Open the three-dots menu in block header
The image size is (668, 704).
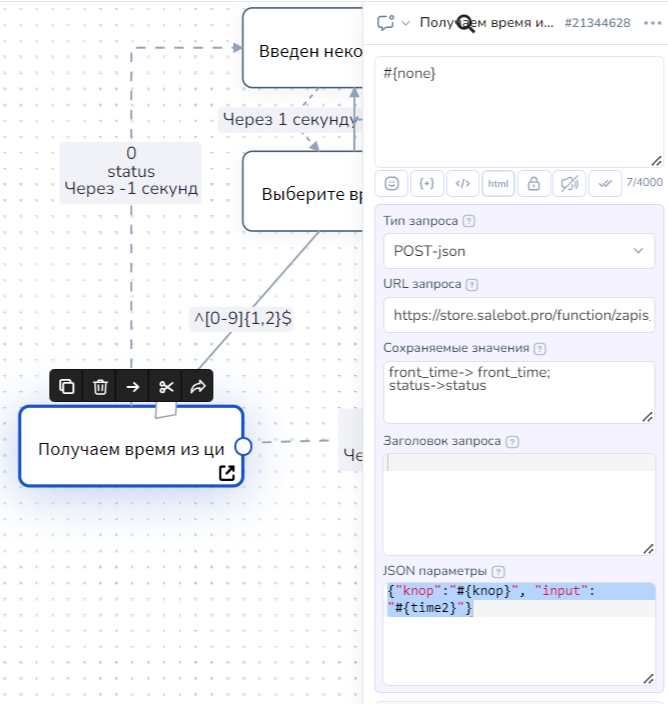pyautogui.click(x=652, y=23)
